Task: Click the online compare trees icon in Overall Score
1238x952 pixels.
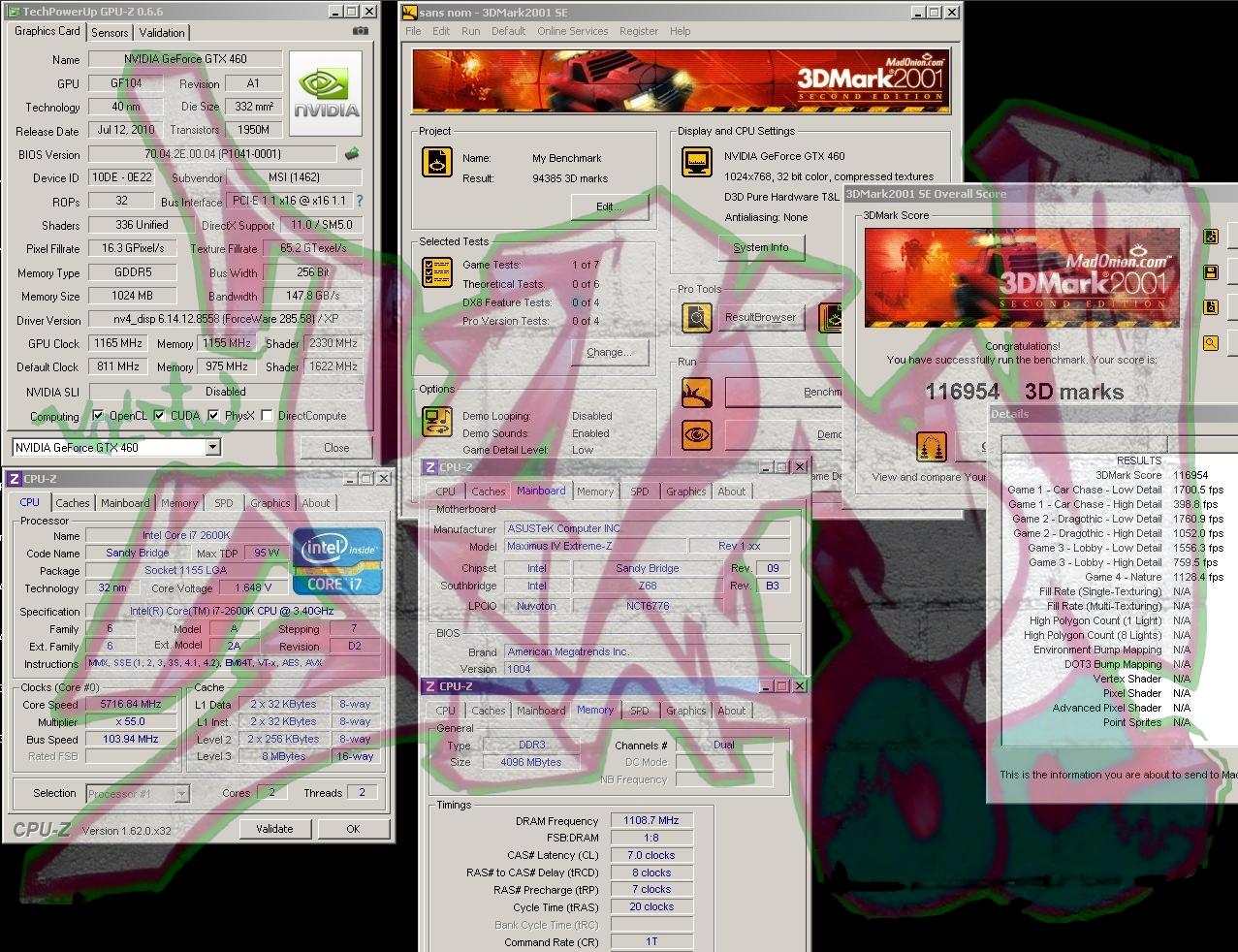Action: (x=932, y=447)
